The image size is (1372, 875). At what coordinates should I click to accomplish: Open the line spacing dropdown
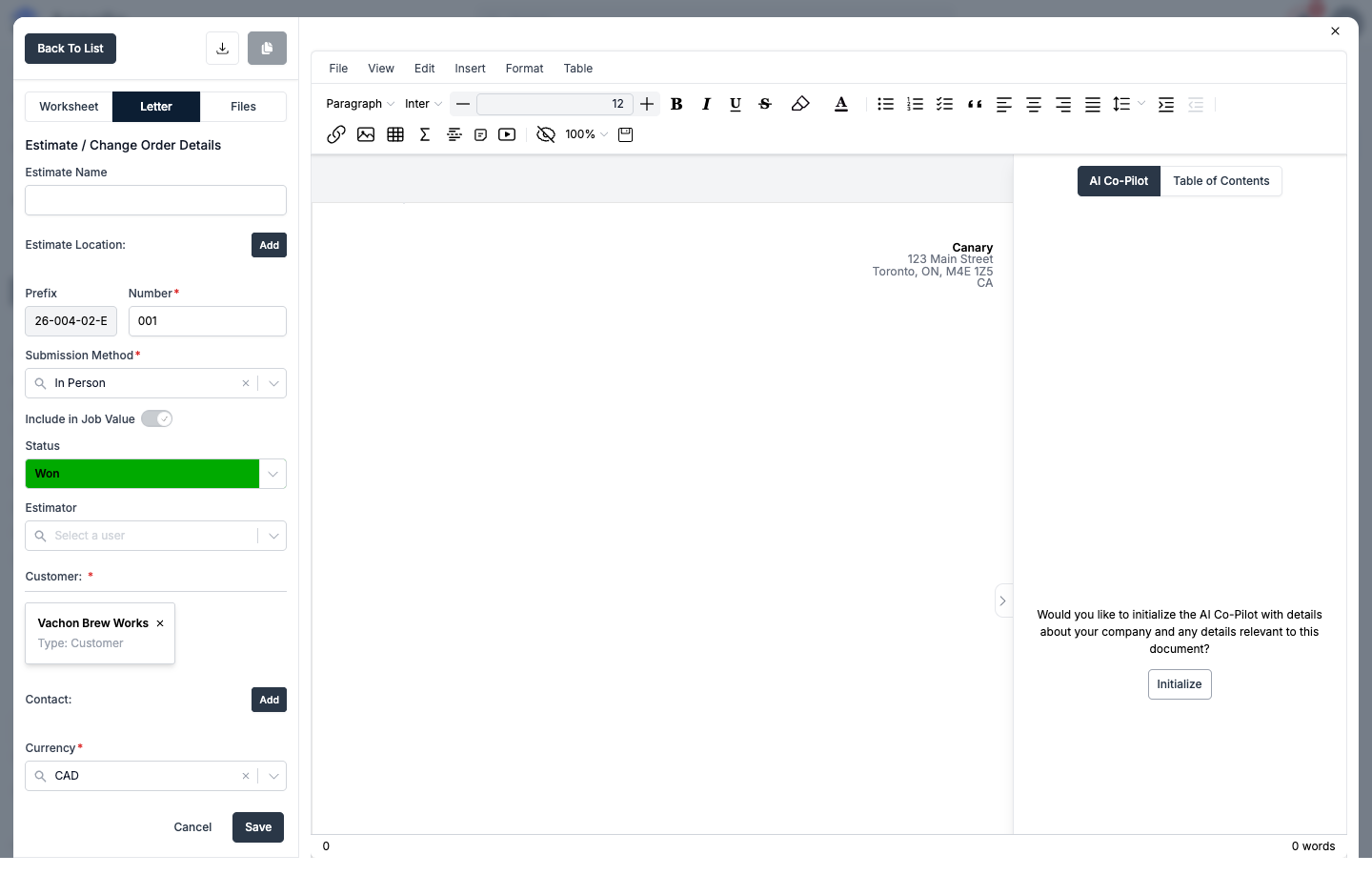pyautogui.click(x=1129, y=104)
